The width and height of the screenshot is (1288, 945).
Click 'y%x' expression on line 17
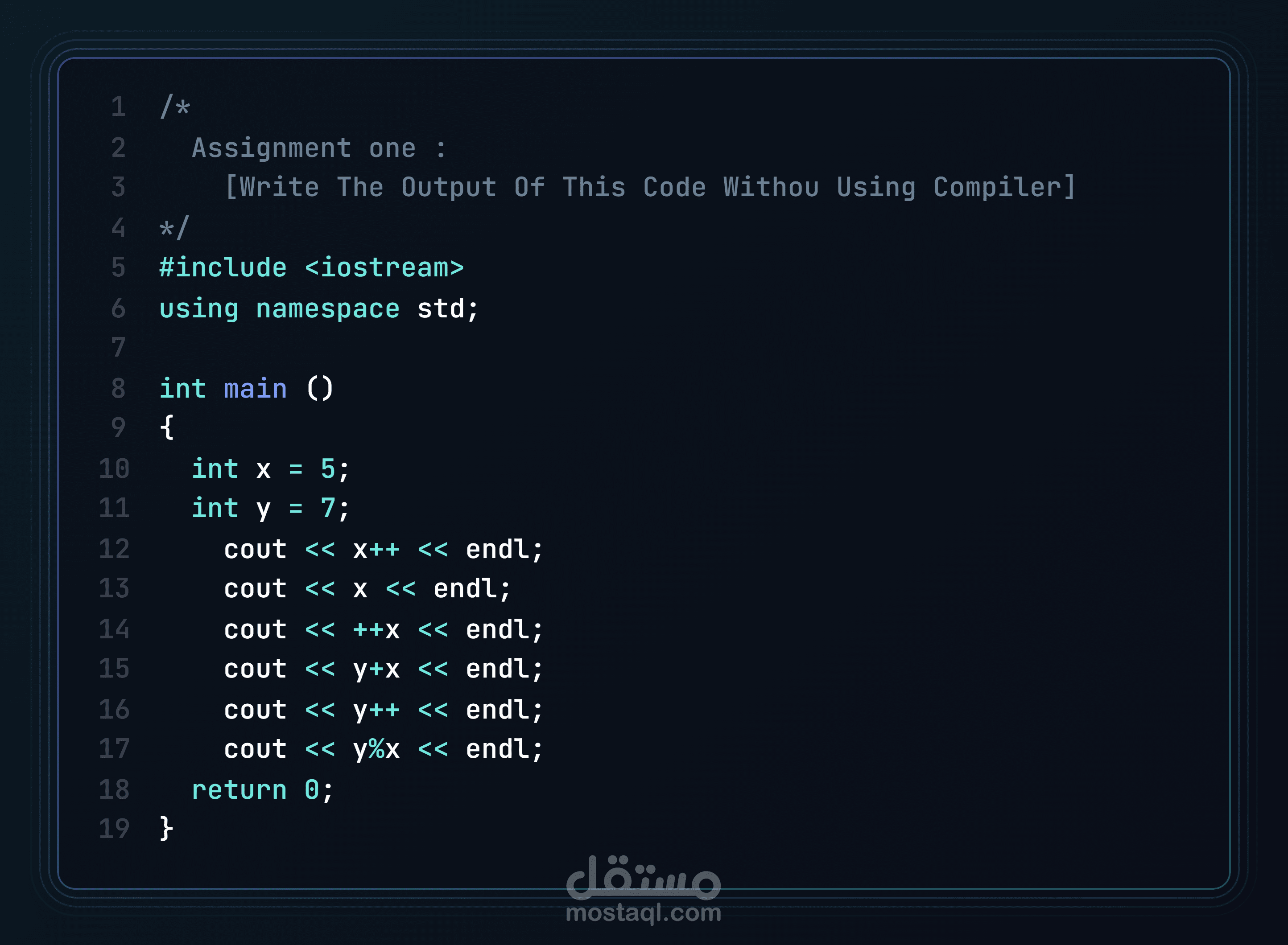coord(376,750)
